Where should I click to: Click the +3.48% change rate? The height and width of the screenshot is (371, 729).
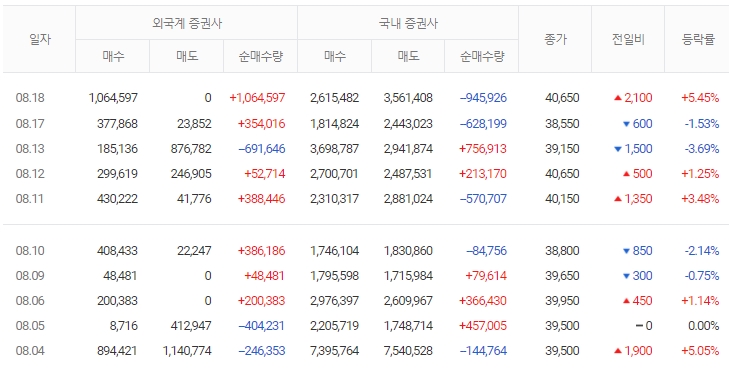700,199
